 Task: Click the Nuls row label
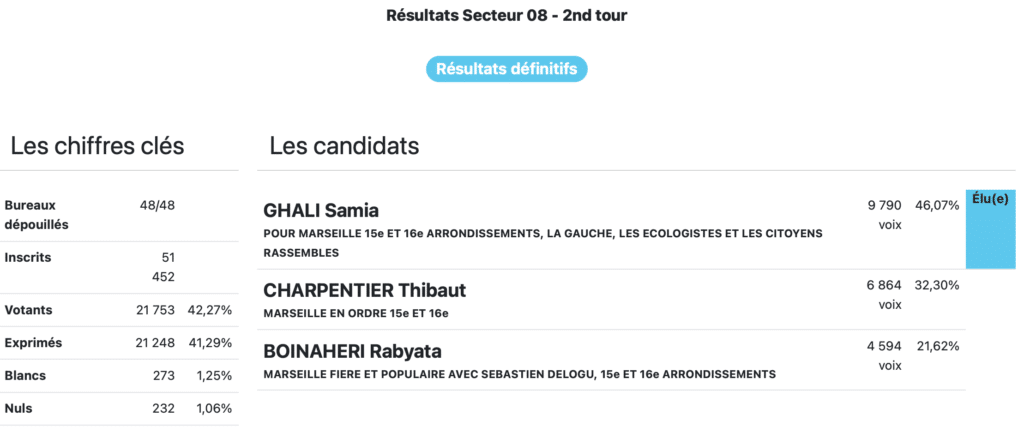[x=19, y=408]
